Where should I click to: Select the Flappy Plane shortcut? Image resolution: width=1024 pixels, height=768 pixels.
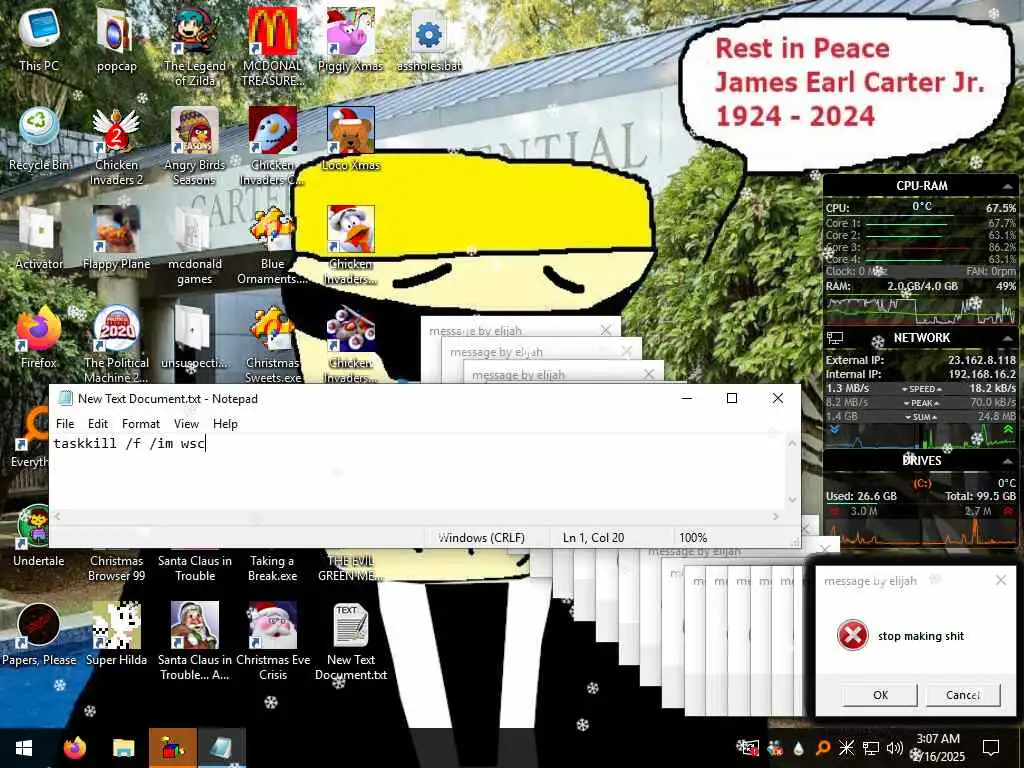tap(116, 238)
